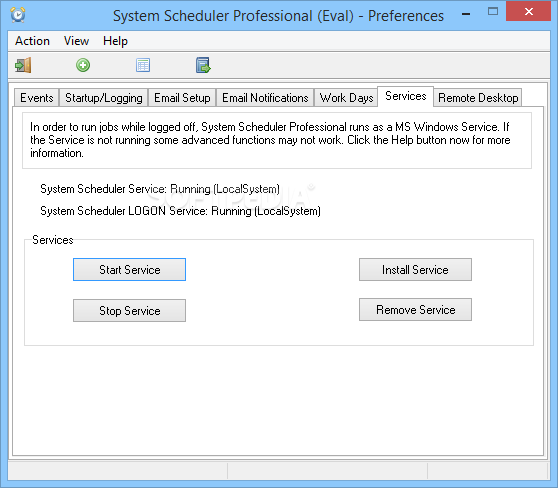Image resolution: width=558 pixels, height=488 pixels.
Task: Close the Preferences window
Action: [x=528, y=11]
